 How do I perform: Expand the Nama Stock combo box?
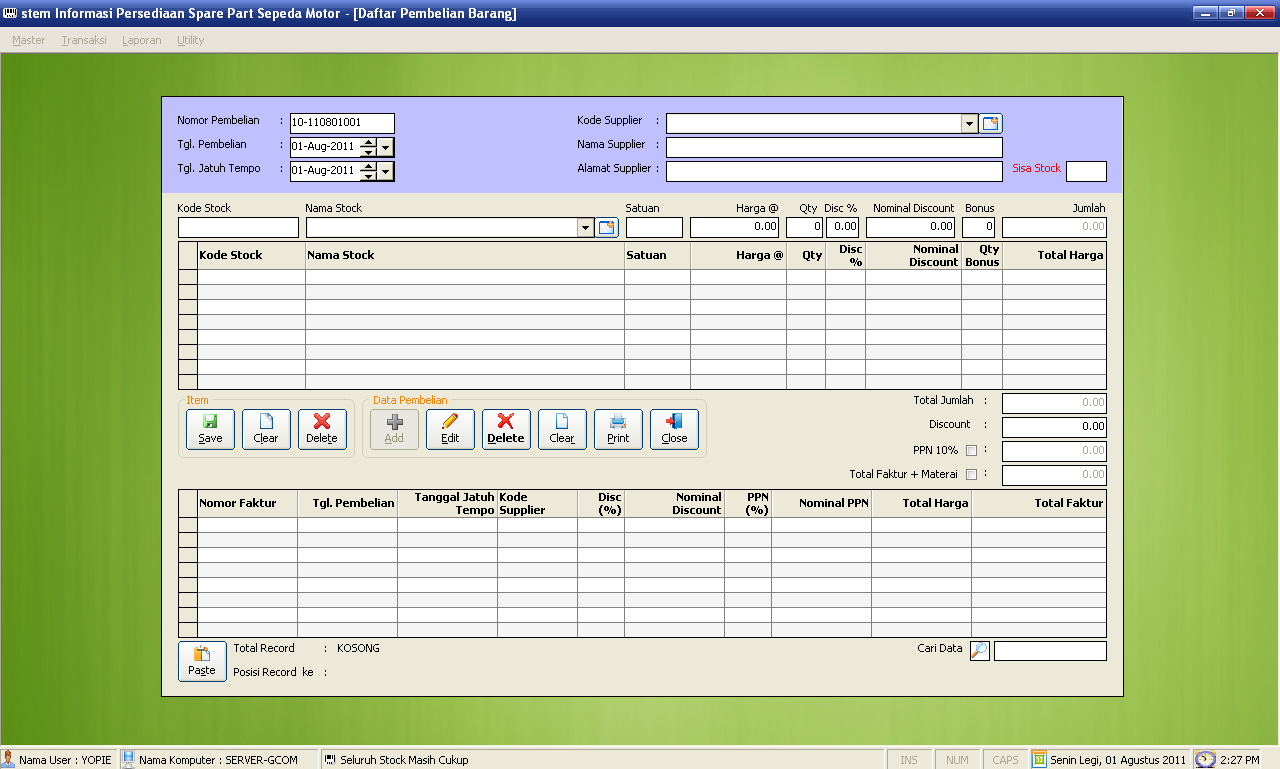pos(586,228)
